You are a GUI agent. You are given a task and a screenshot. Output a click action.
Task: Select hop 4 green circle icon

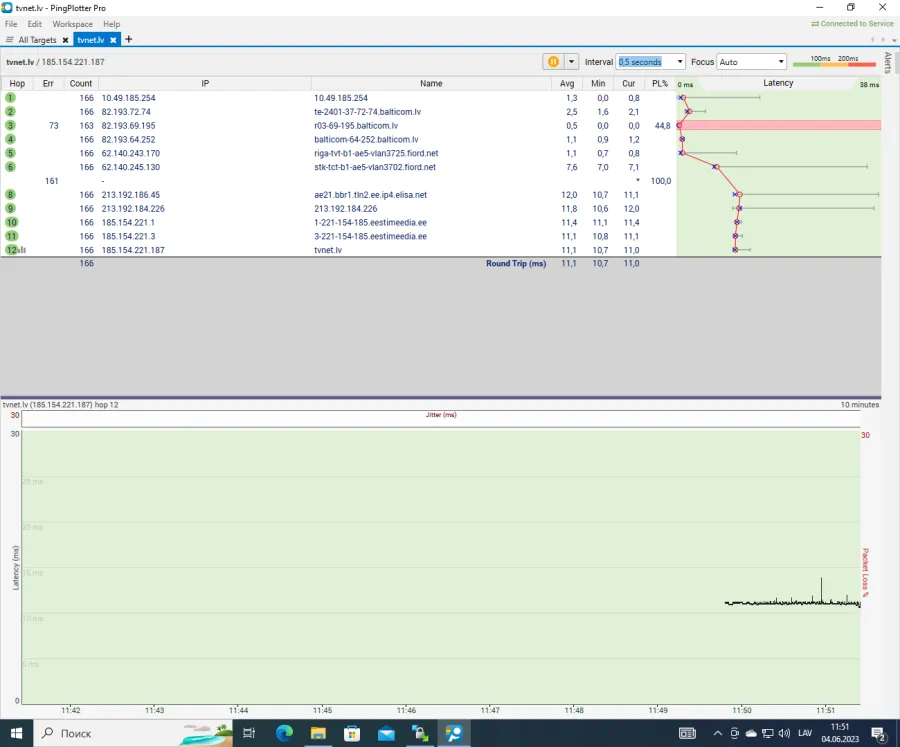click(10, 139)
